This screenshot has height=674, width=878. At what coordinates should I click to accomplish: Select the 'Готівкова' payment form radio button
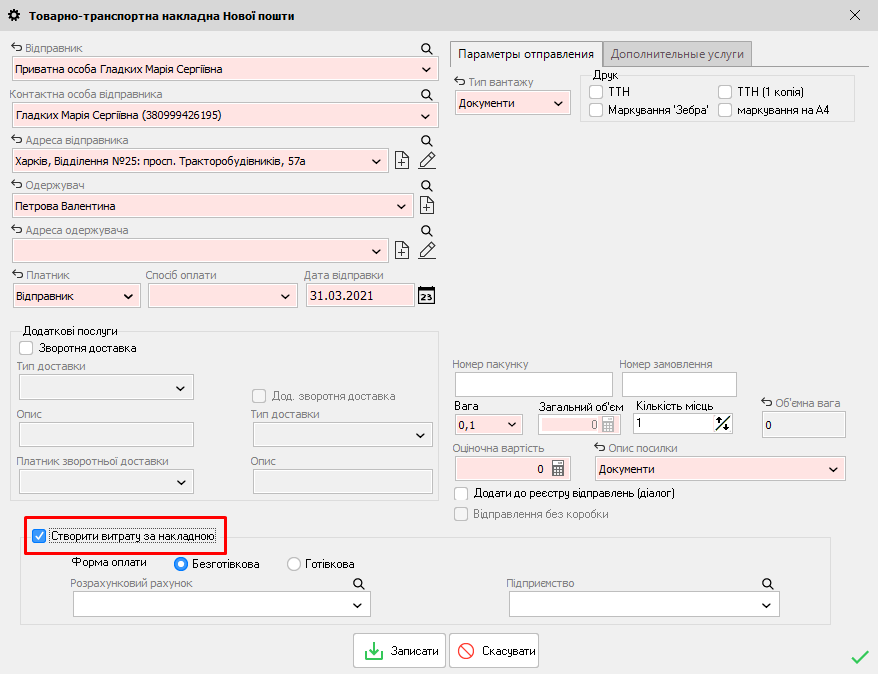pos(293,563)
